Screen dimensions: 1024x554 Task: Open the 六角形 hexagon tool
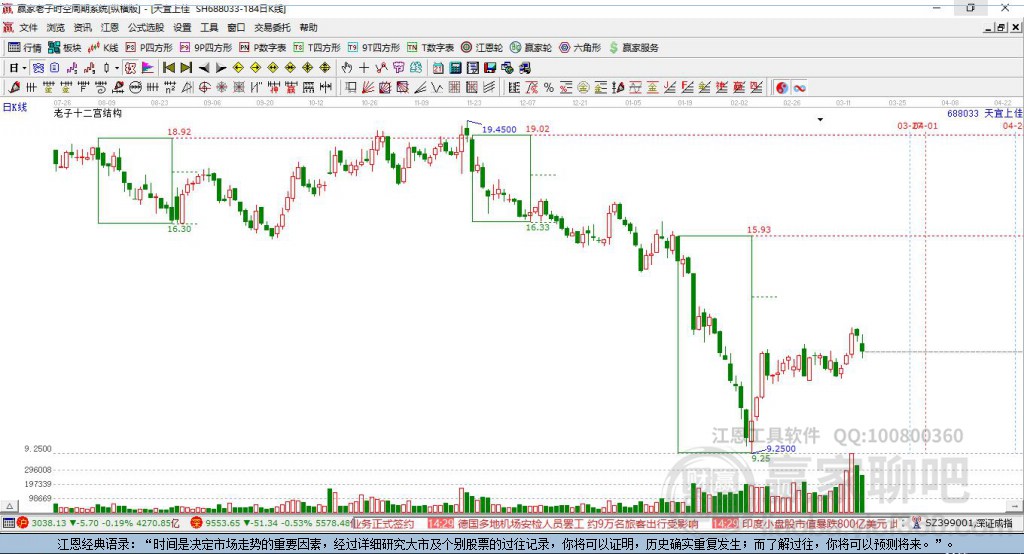pyautogui.click(x=580, y=48)
